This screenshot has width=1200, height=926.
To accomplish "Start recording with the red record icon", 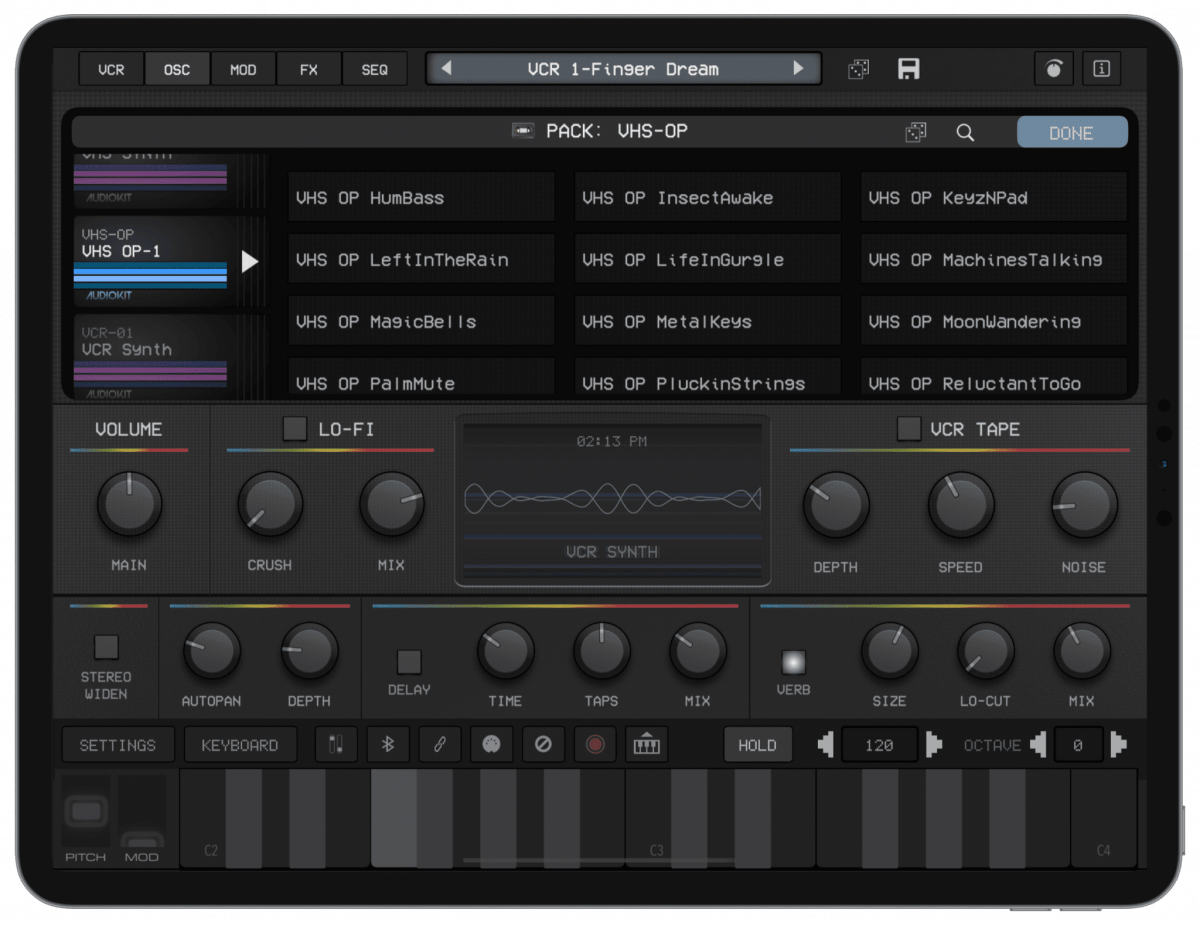I will (x=595, y=745).
